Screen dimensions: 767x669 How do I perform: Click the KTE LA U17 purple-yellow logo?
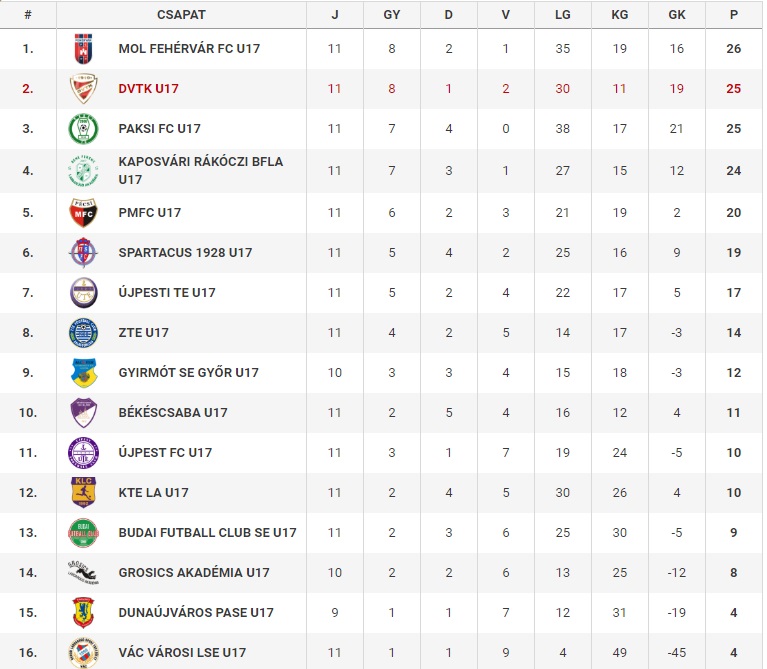pyautogui.click(x=83, y=492)
